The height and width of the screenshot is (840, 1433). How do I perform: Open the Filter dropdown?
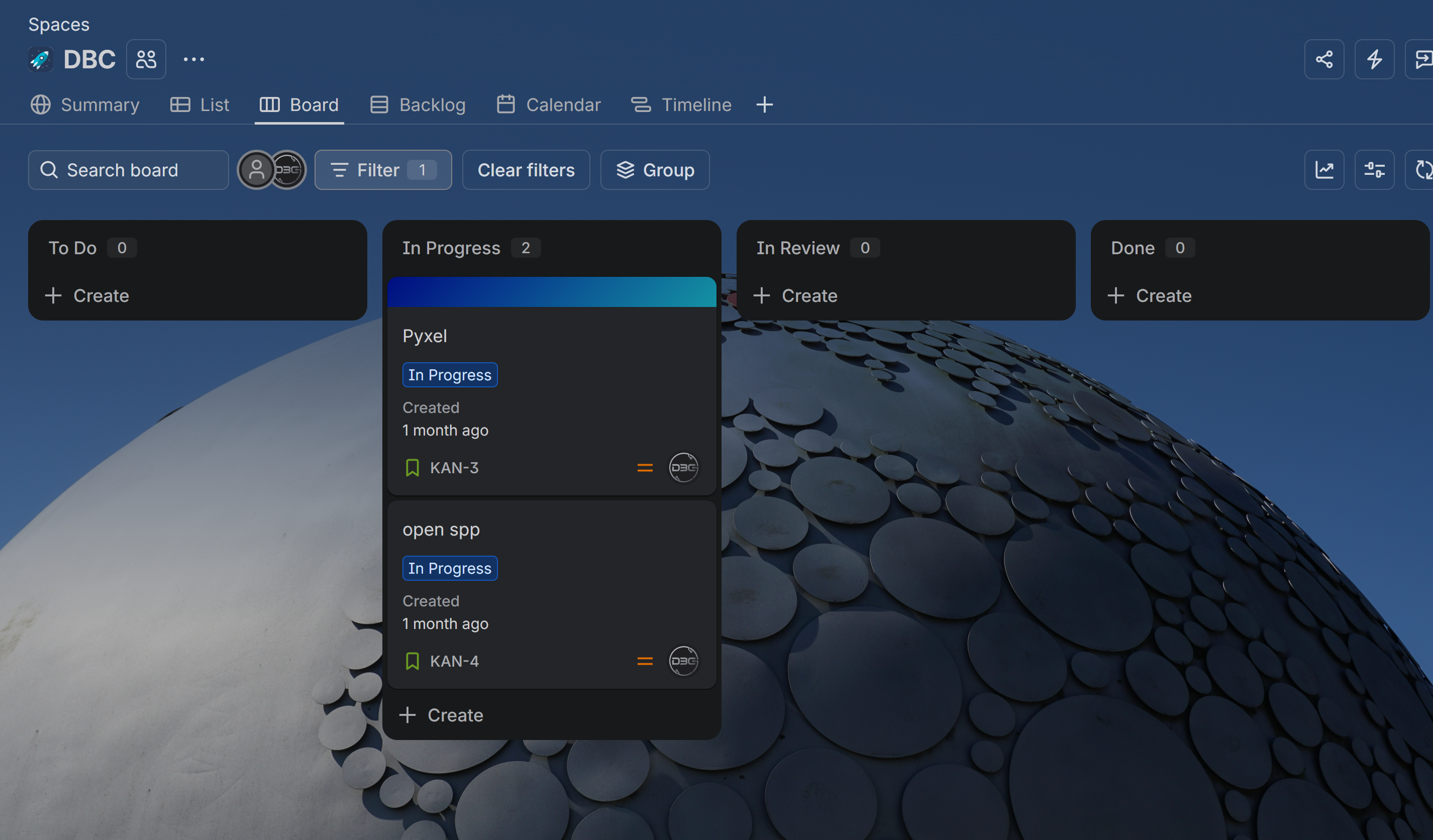[383, 169]
